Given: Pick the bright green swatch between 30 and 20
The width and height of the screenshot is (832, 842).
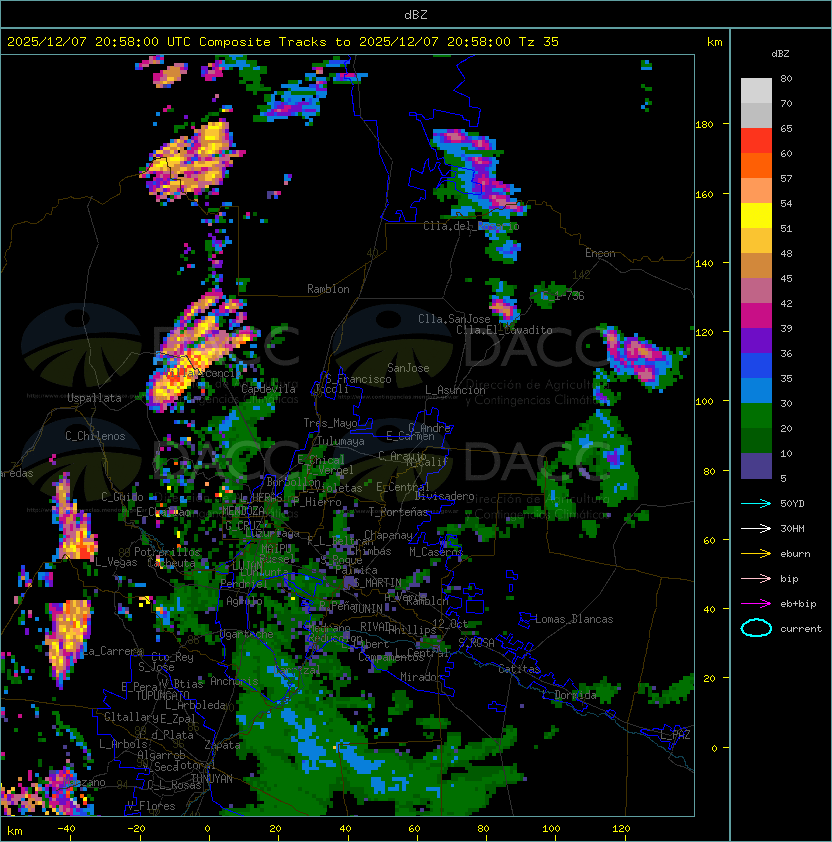Looking at the screenshot, I should click(x=756, y=416).
